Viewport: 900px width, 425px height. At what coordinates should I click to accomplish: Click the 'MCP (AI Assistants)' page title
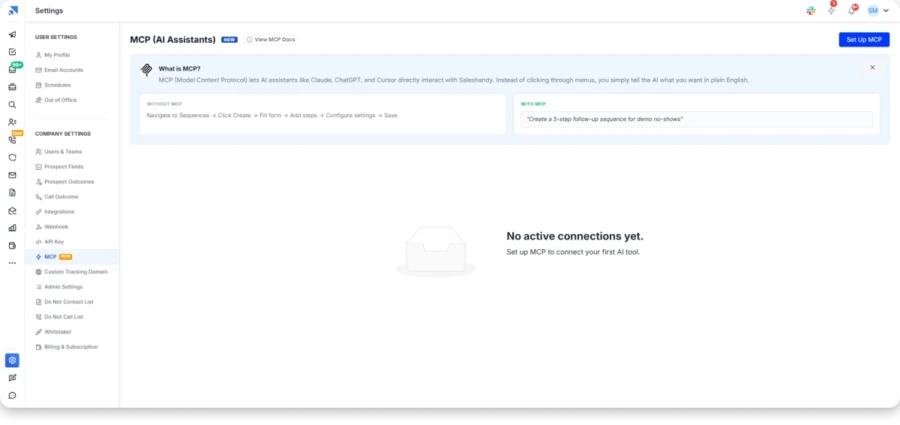[x=173, y=40]
